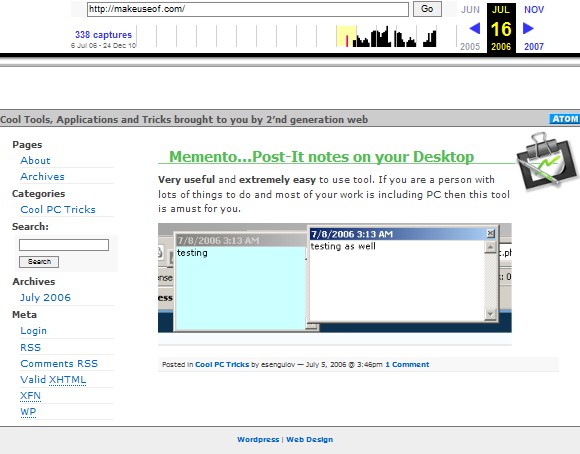The width and height of the screenshot is (580, 454).
Task: Click the white note's blue 7/8/2006 title bar
Action: tap(398, 234)
